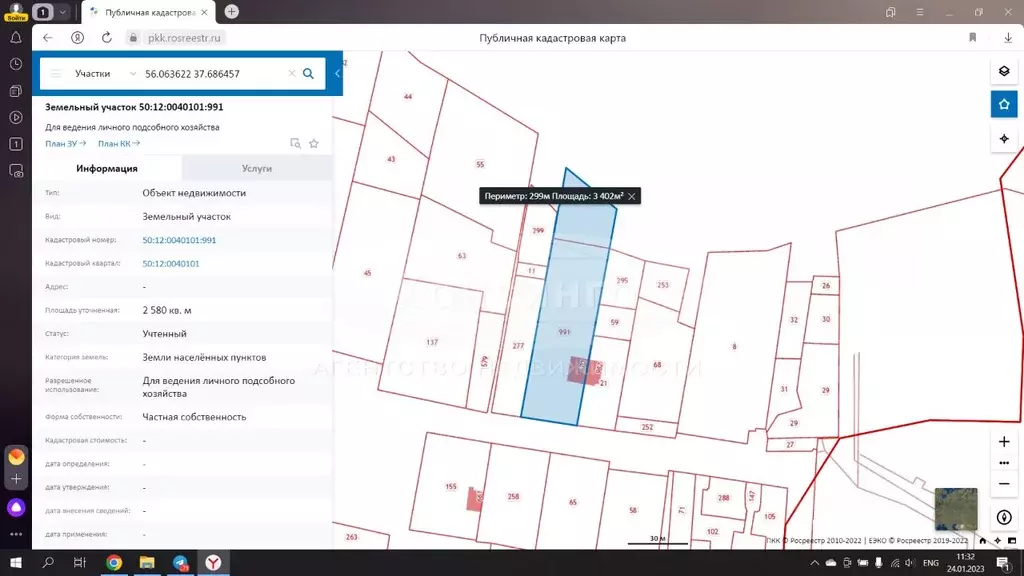
Task: Open the favorites star tool on map
Action: (1004, 104)
